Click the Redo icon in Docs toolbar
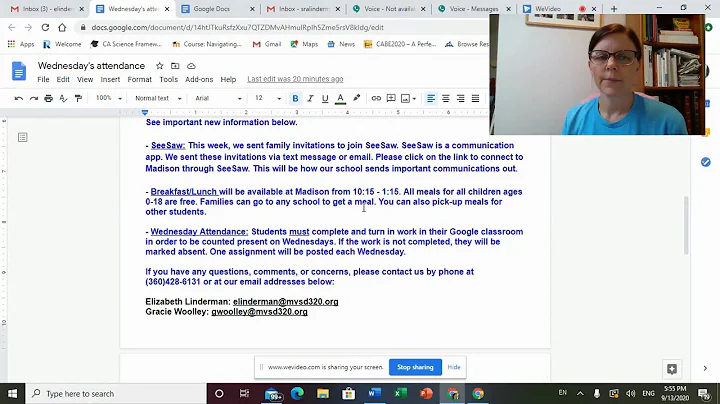The width and height of the screenshot is (720, 404). coord(34,98)
